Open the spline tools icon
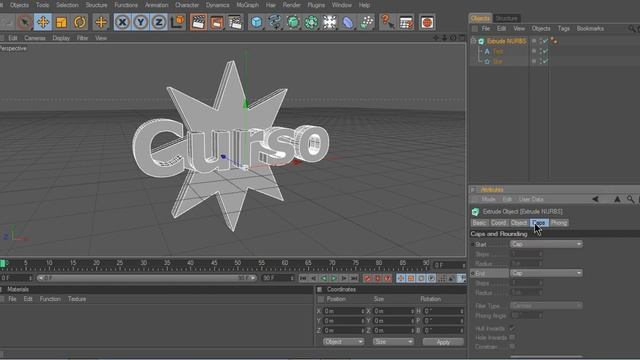The image size is (640, 360). 275,22
